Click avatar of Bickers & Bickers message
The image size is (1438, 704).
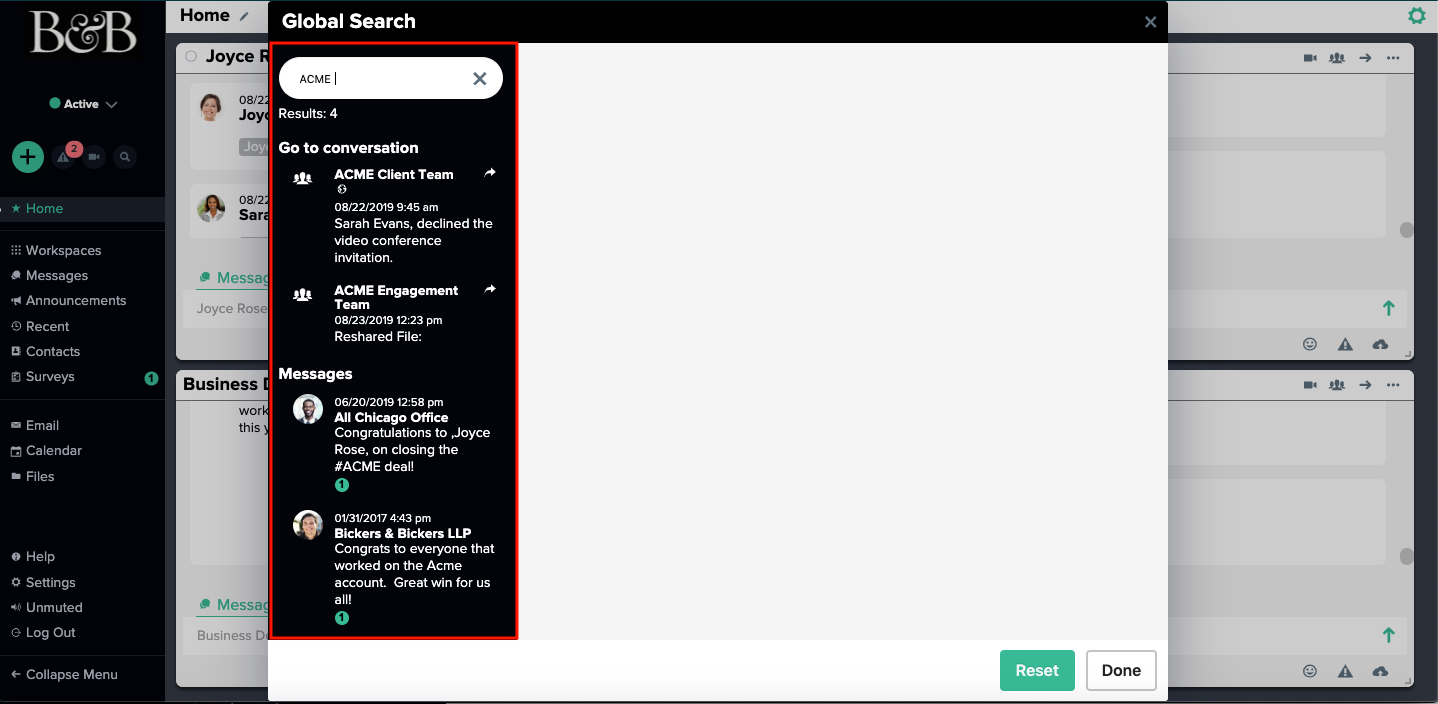coord(308,525)
